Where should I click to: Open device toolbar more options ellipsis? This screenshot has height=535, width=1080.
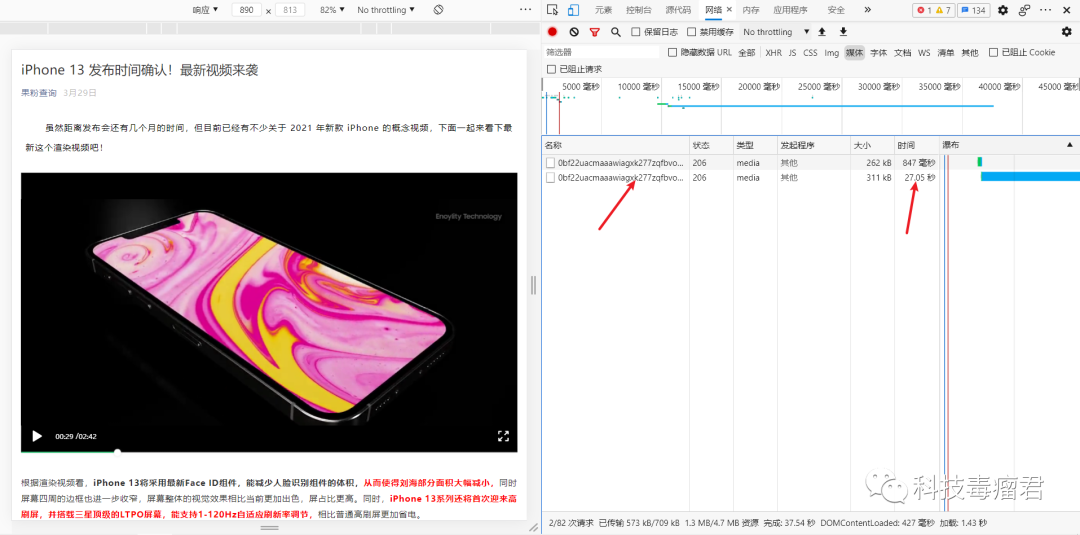pos(526,10)
